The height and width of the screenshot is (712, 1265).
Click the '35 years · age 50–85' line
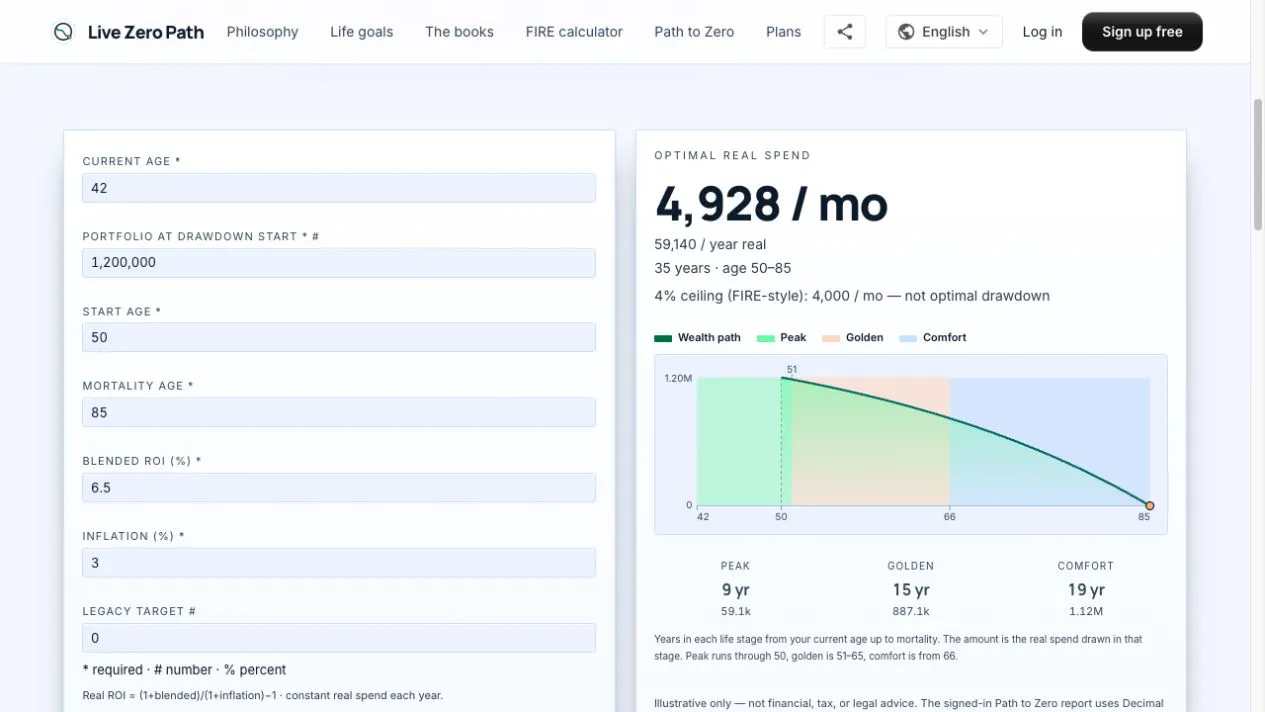point(722,268)
